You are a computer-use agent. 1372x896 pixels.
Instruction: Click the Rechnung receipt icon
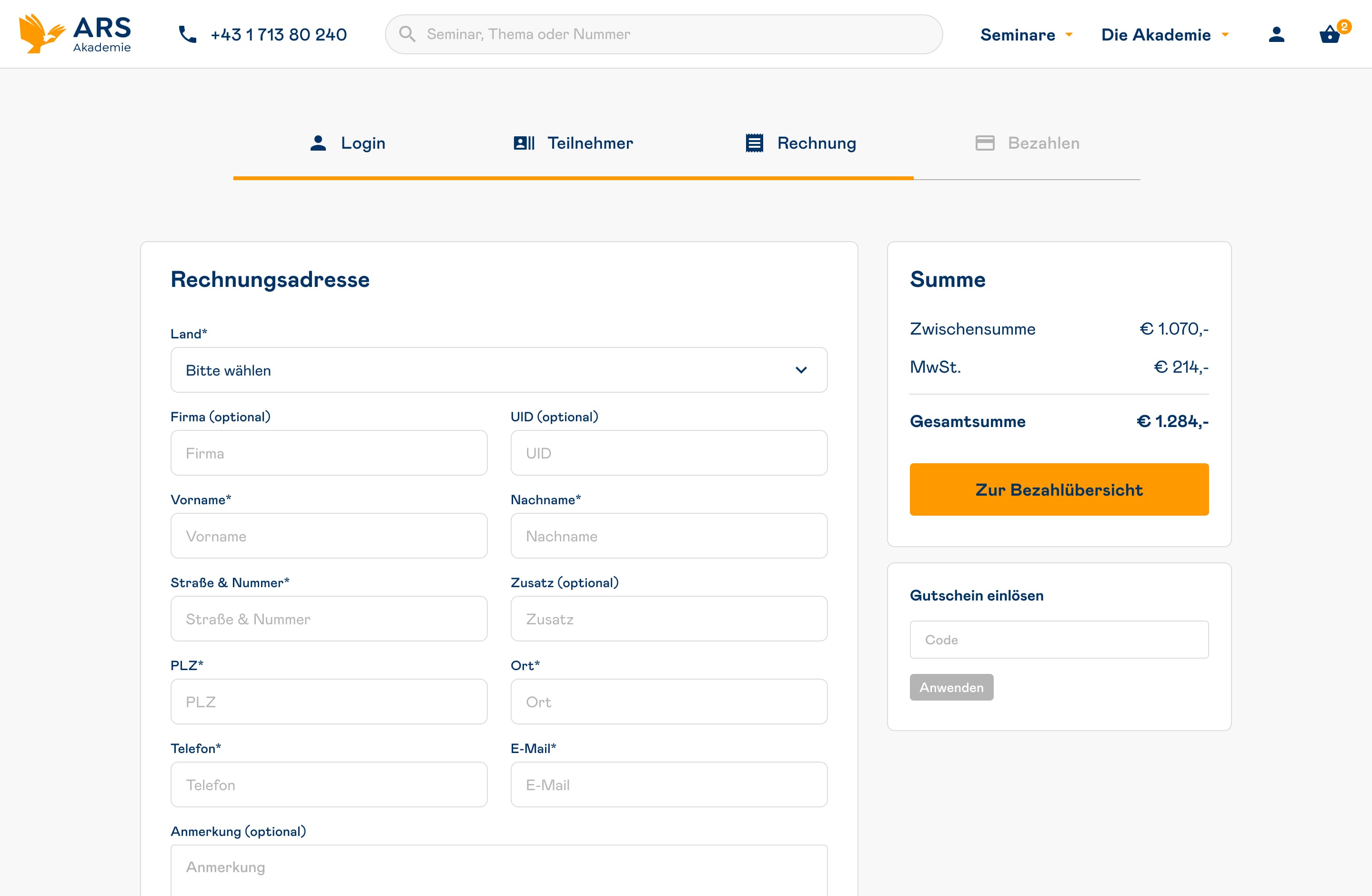click(754, 143)
